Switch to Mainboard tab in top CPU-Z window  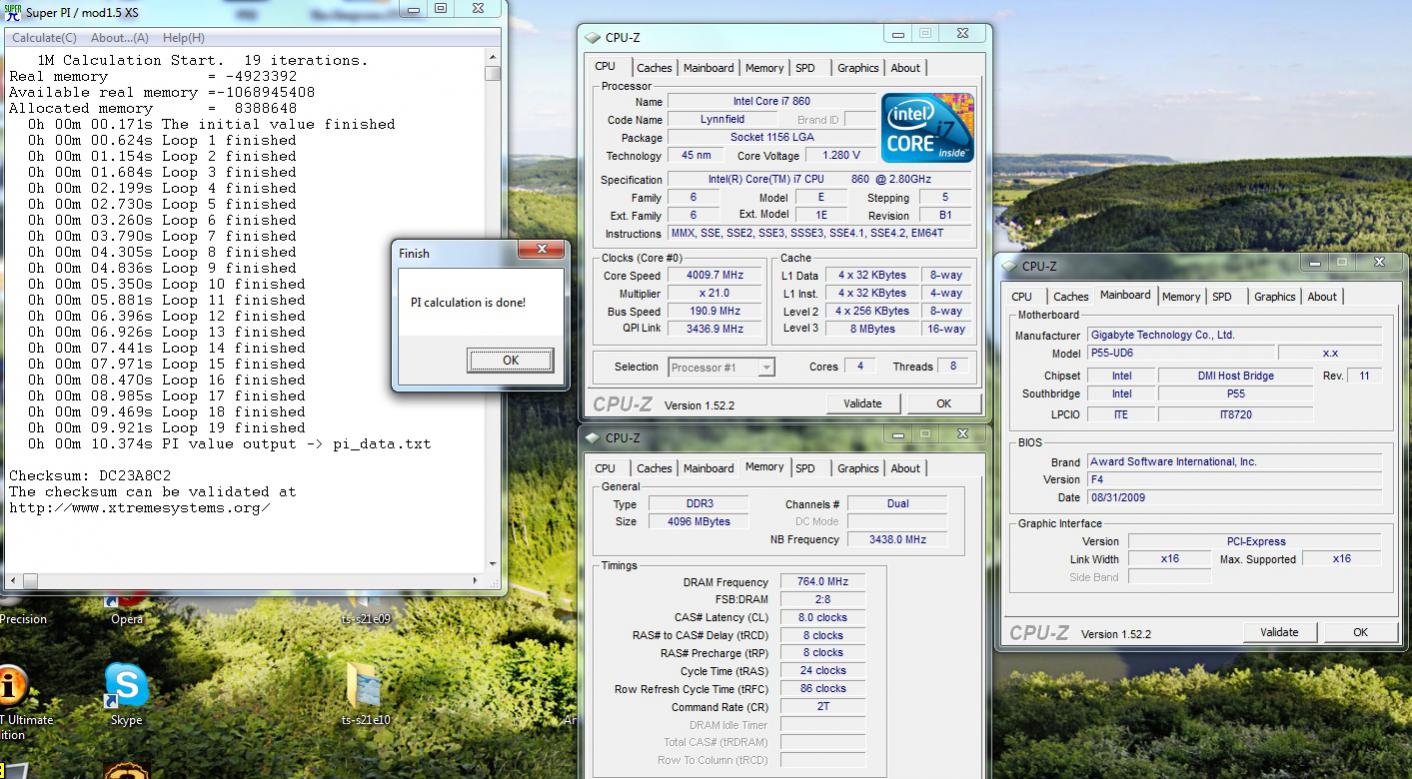tap(708, 68)
